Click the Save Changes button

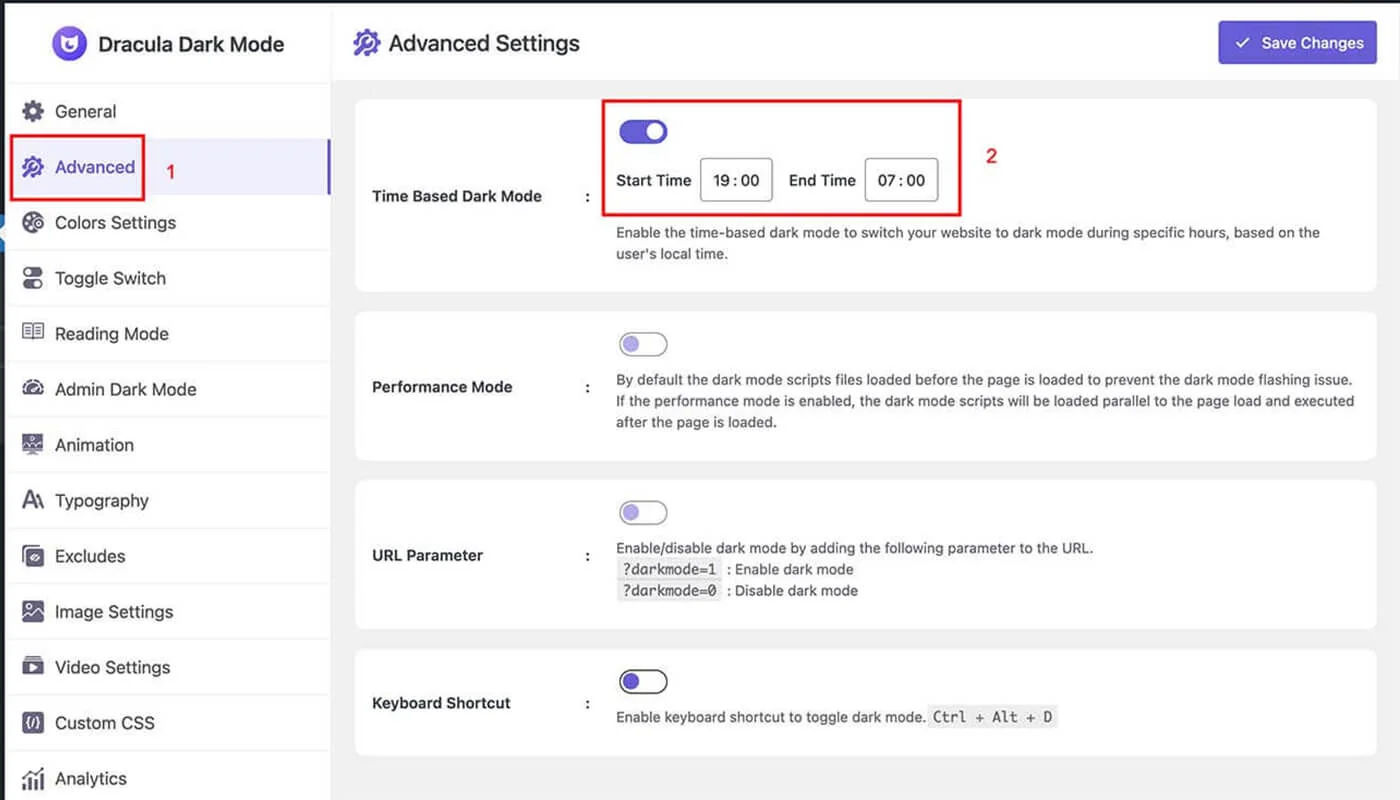1297,43
